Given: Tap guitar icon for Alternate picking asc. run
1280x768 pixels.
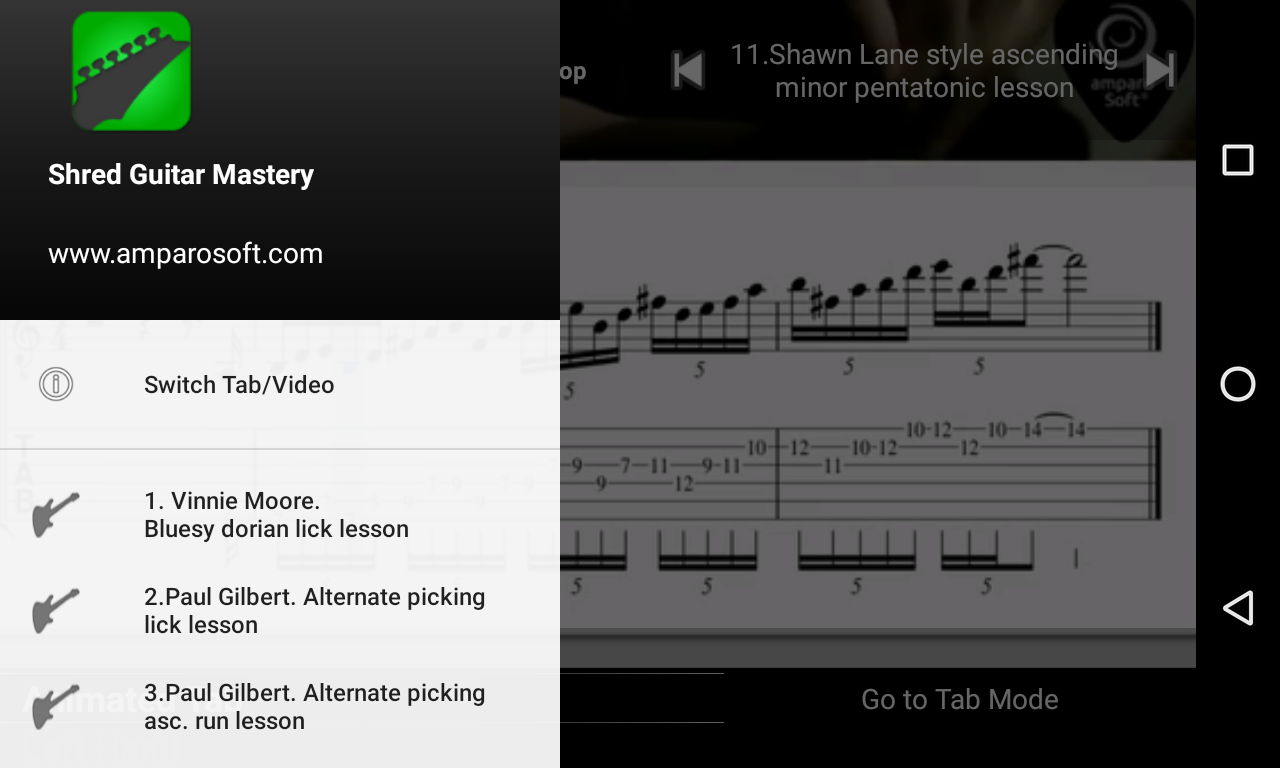Looking at the screenshot, I should (56, 706).
